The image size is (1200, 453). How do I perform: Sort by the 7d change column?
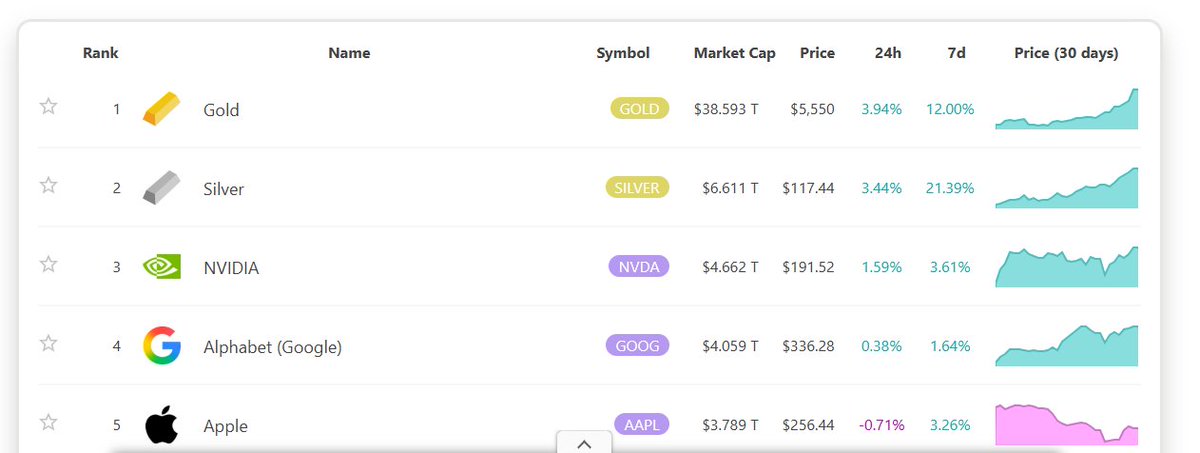[956, 53]
